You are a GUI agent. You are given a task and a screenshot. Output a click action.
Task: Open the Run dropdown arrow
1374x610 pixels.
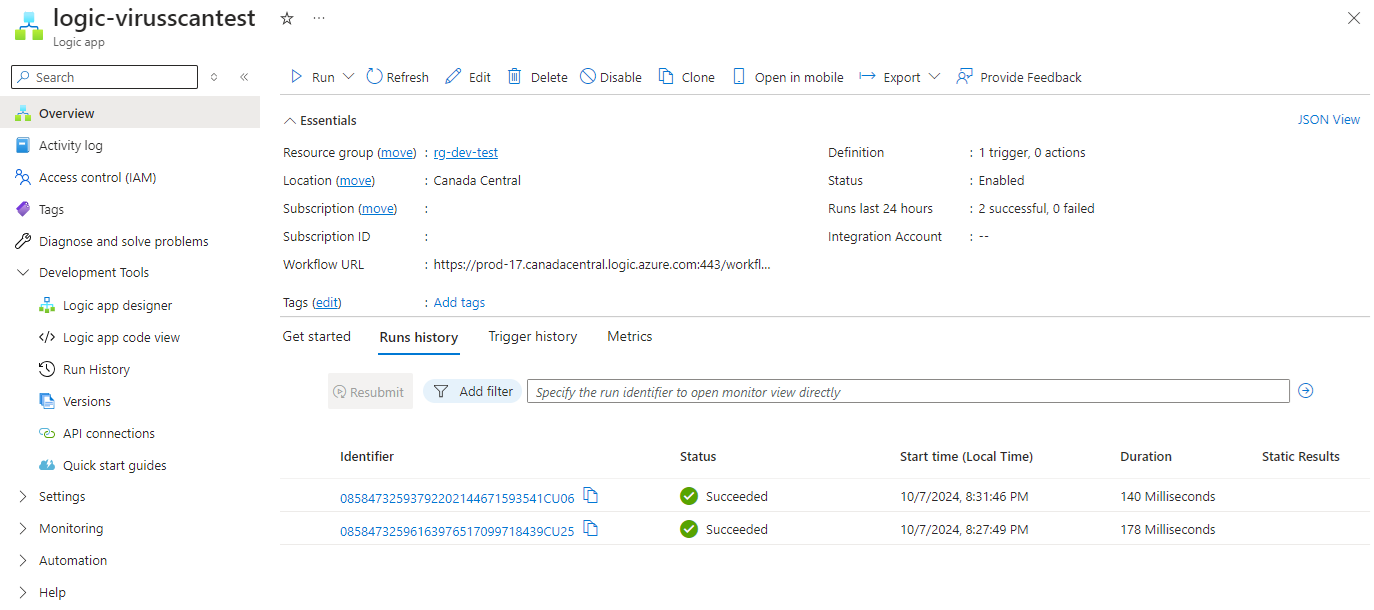pos(348,77)
